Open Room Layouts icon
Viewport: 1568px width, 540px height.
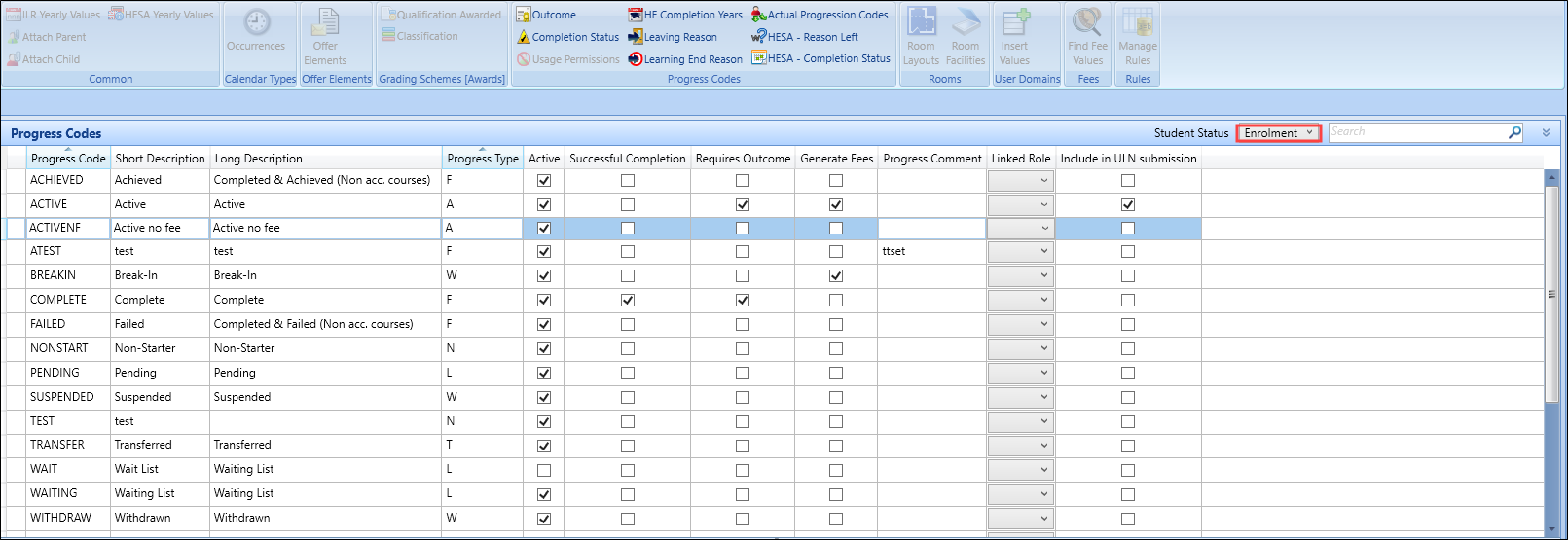click(x=921, y=22)
